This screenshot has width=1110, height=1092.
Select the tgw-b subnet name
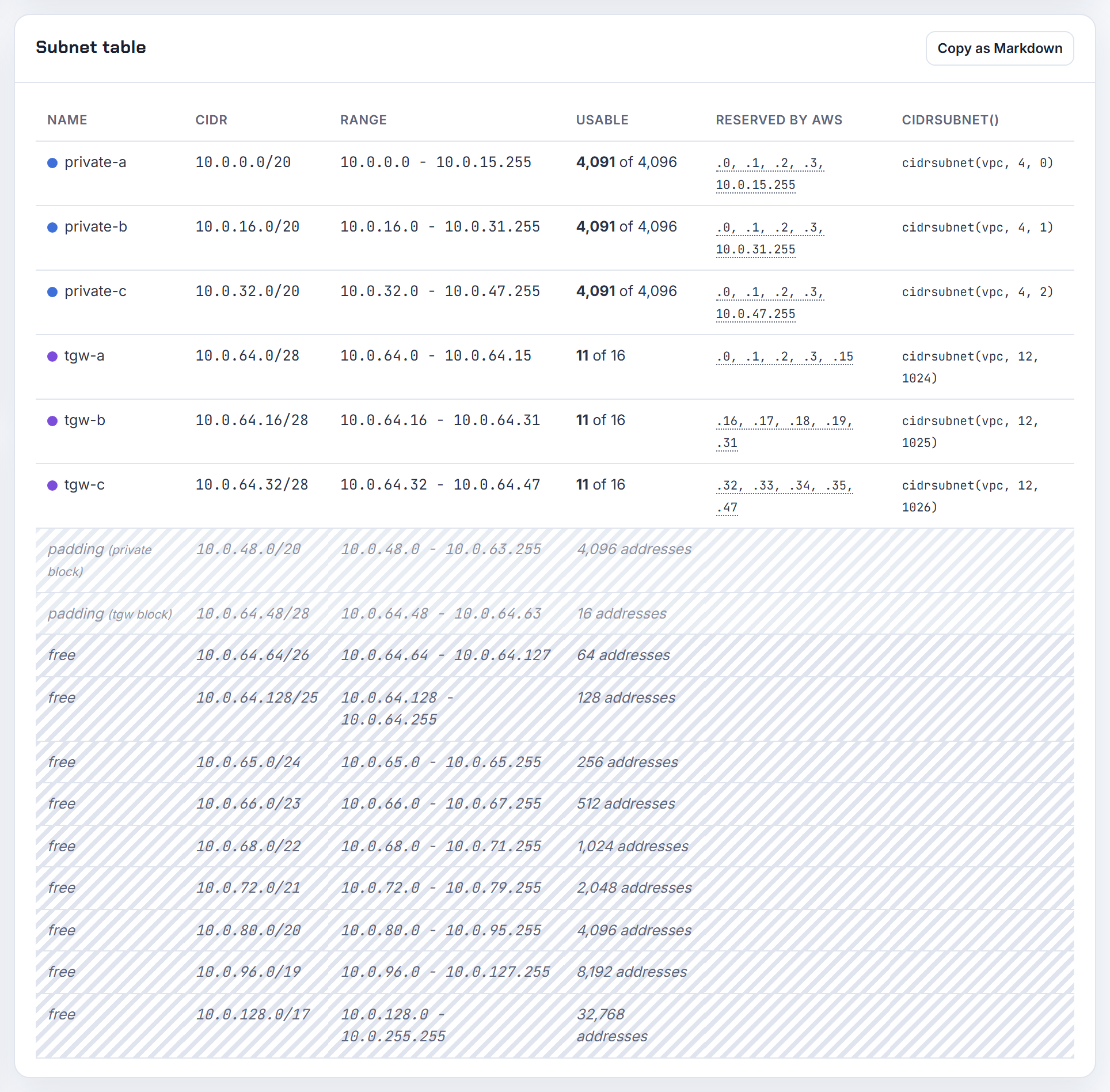click(x=85, y=420)
